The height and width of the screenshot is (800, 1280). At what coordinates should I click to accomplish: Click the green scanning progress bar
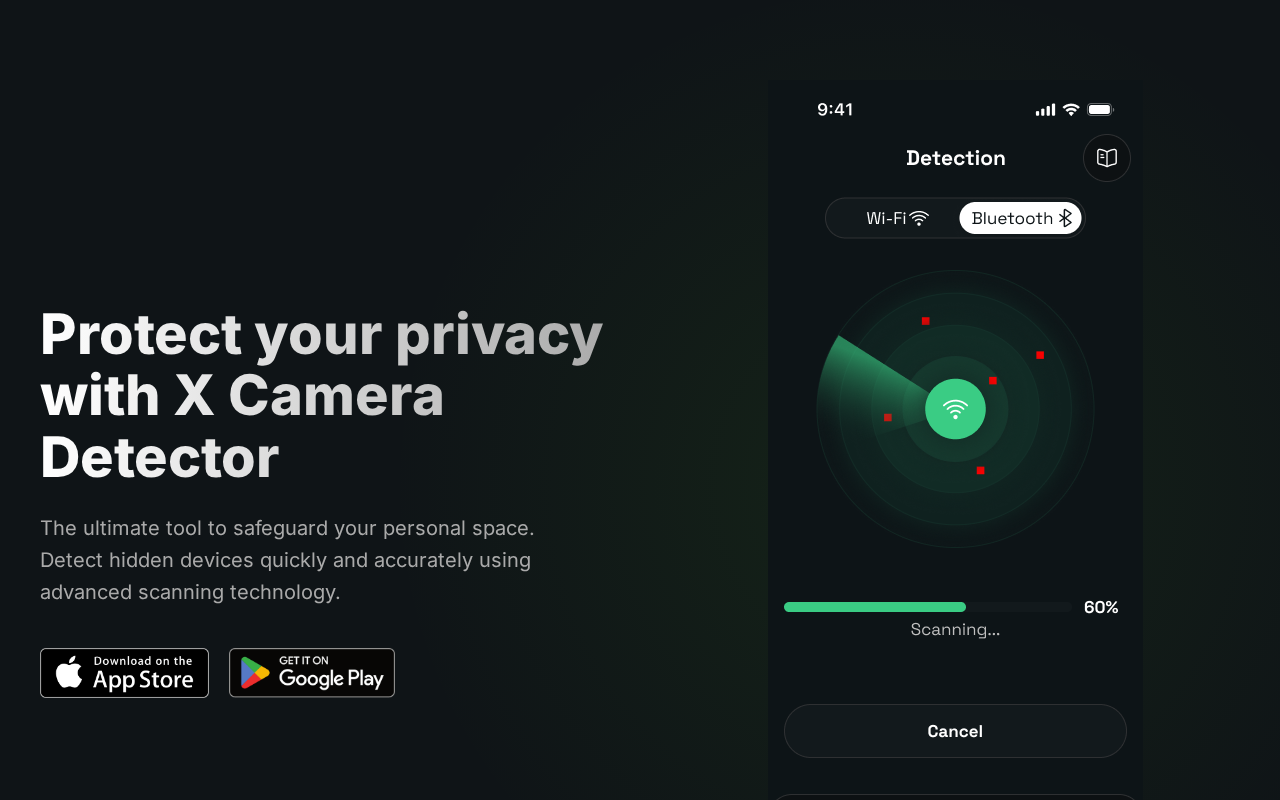(x=875, y=607)
